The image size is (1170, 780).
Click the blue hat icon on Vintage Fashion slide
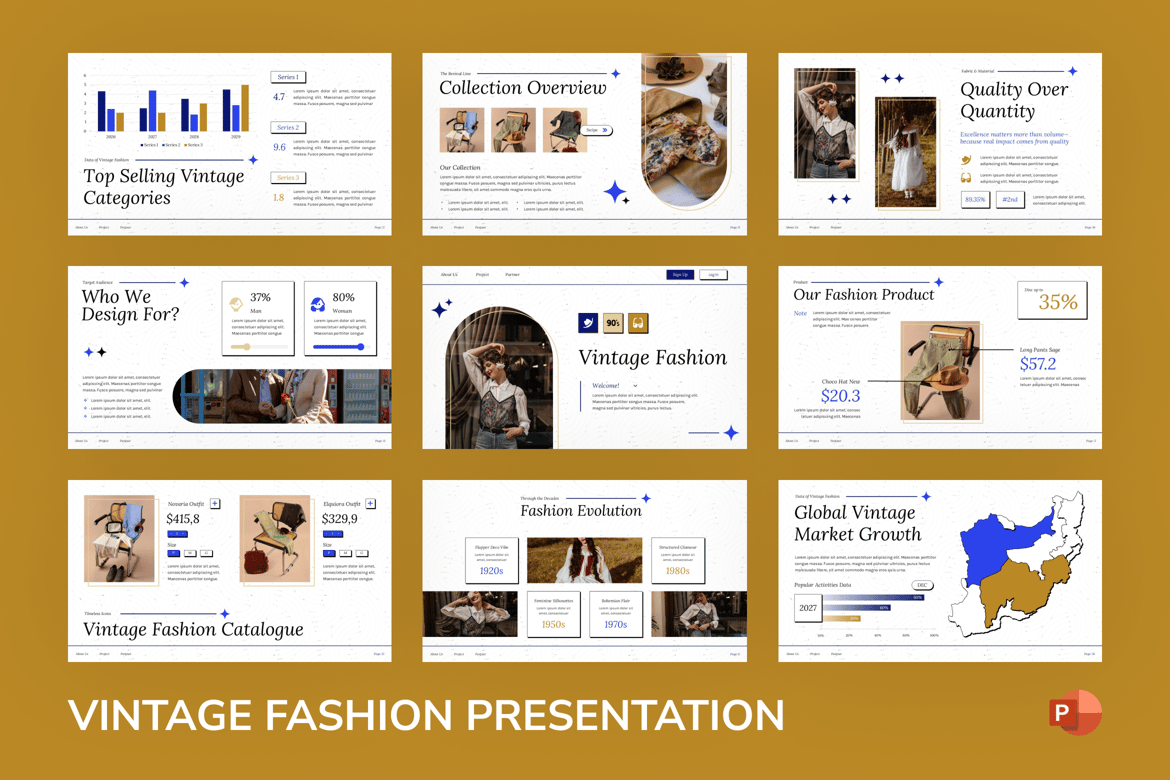click(588, 322)
